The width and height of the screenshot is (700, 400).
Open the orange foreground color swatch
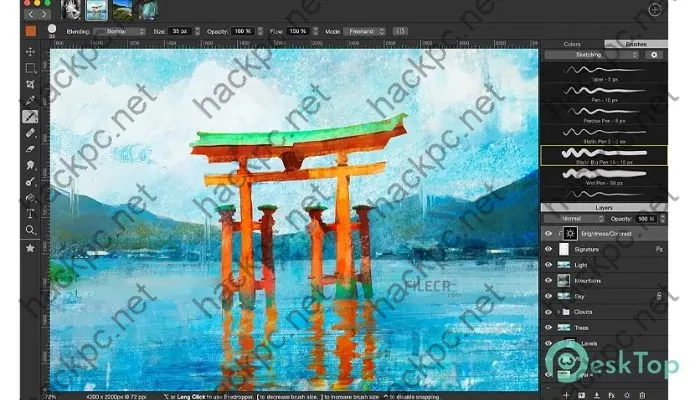31,30
